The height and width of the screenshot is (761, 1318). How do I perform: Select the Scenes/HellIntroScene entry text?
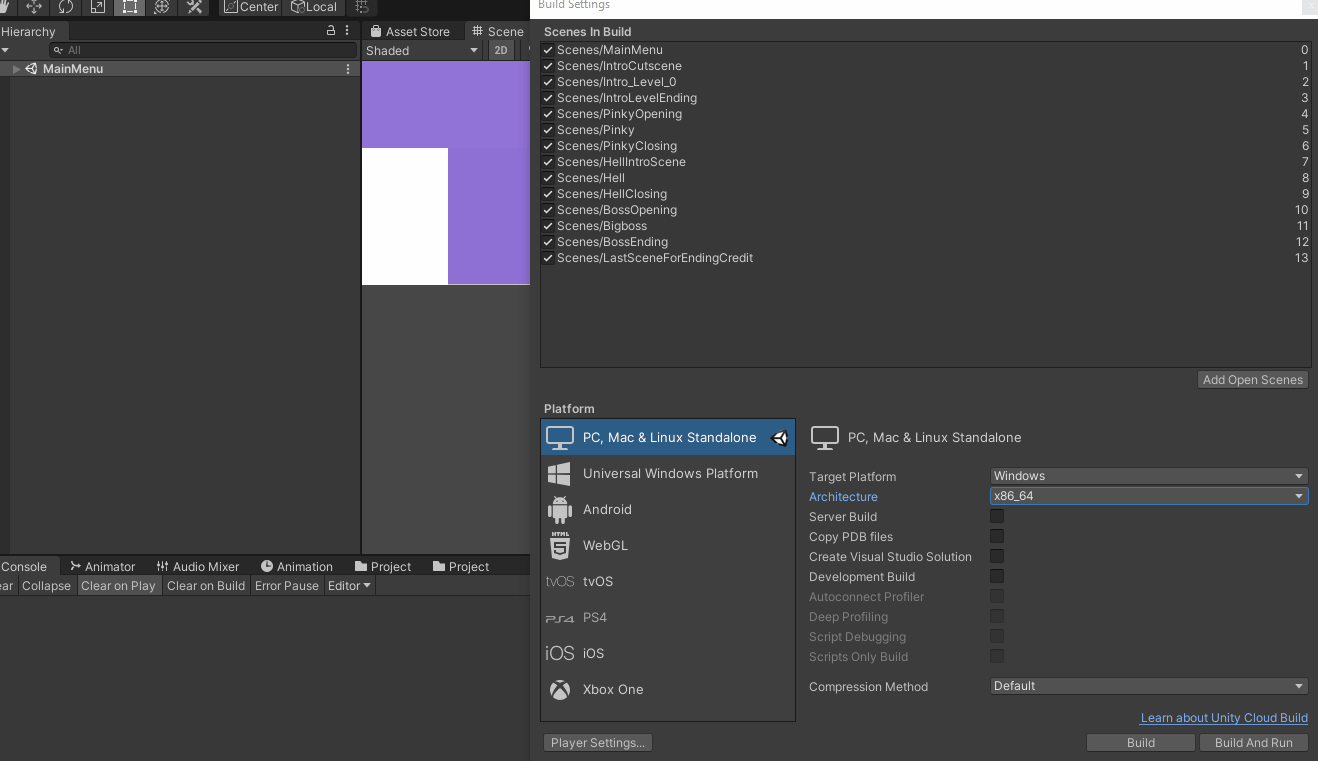click(621, 162)
